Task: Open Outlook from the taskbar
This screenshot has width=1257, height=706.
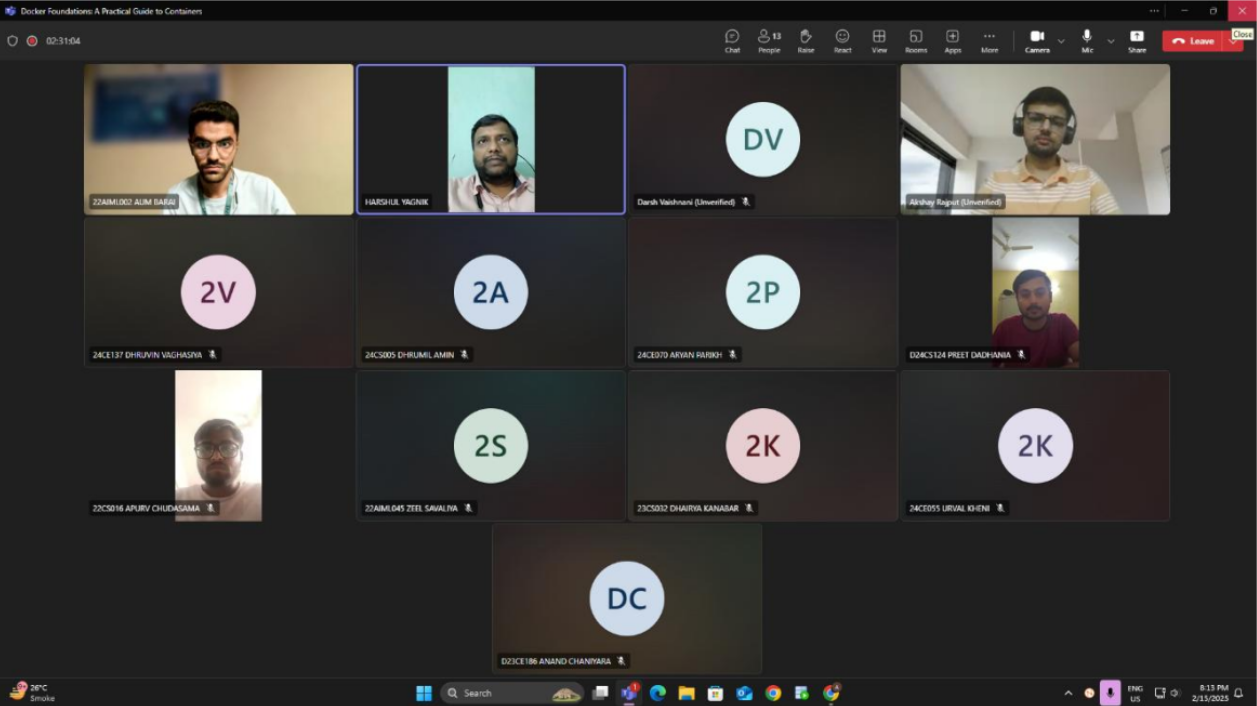Action: click(x=744, y=693)
